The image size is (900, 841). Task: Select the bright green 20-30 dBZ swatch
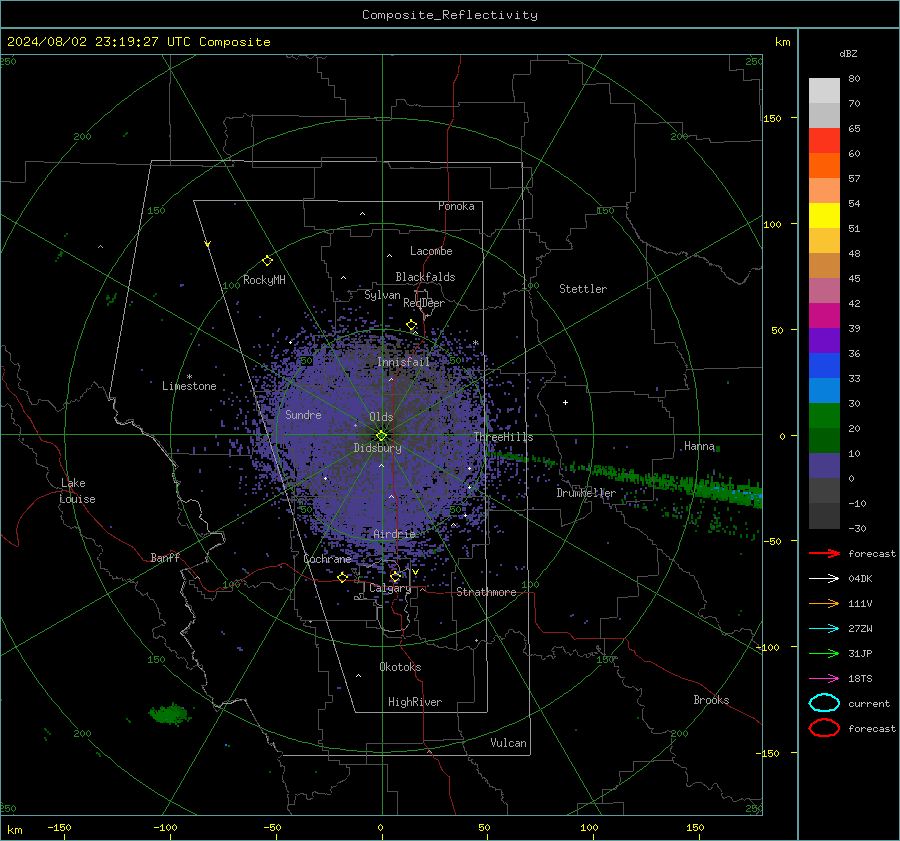[824, 415]
